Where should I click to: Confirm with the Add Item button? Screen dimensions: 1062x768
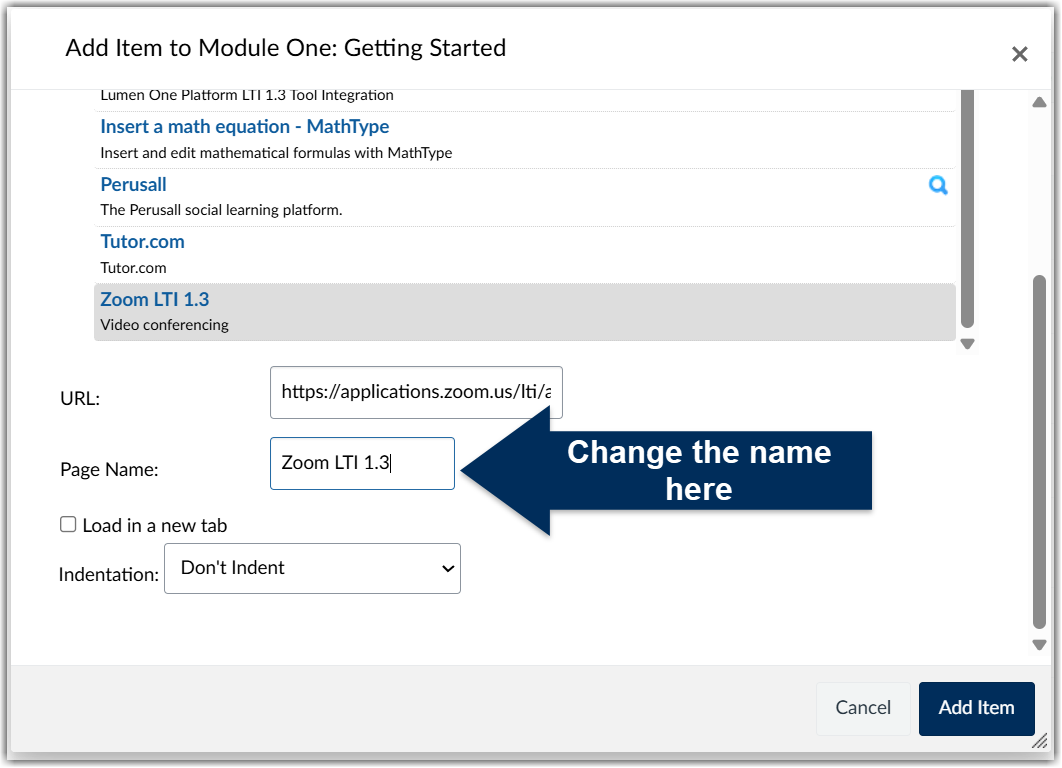click(x=976, y=708)
